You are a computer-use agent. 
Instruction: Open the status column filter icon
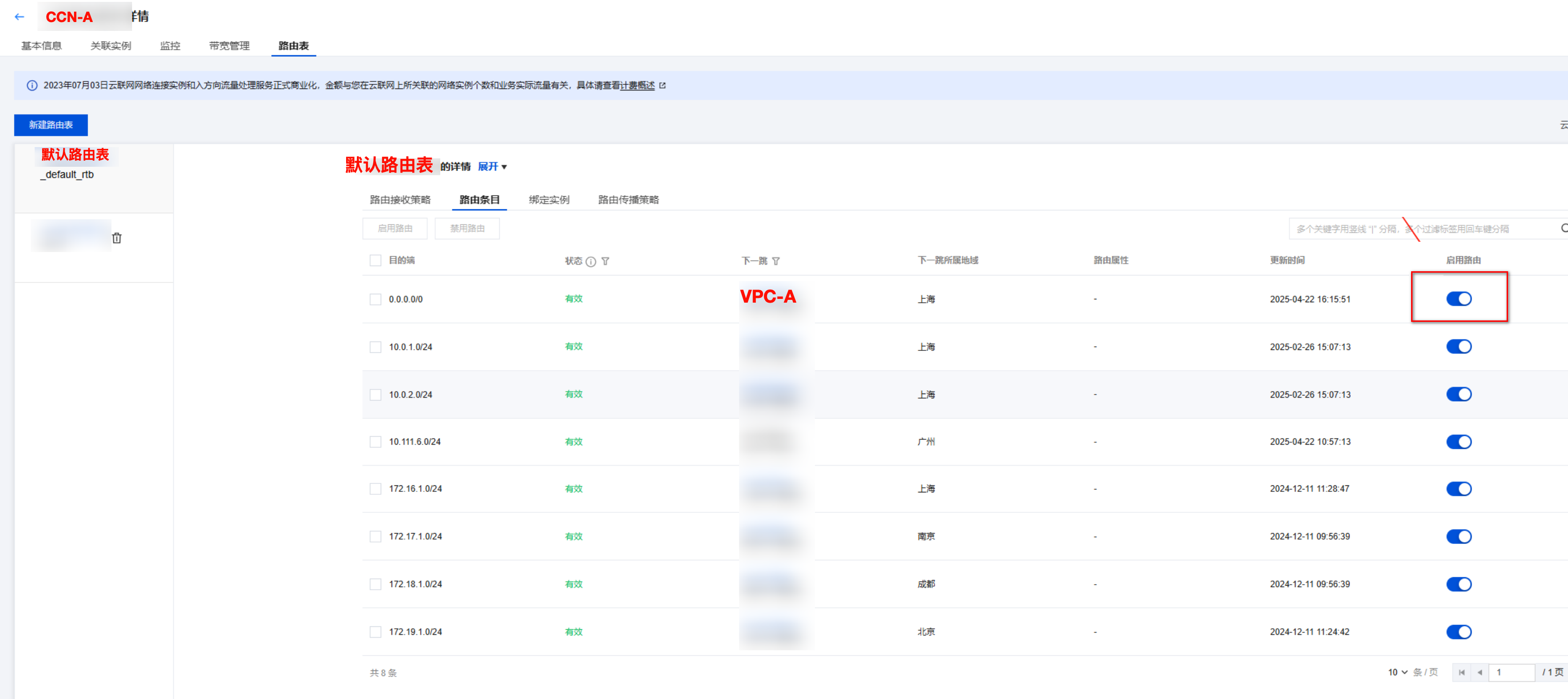(x=605, y=261)
